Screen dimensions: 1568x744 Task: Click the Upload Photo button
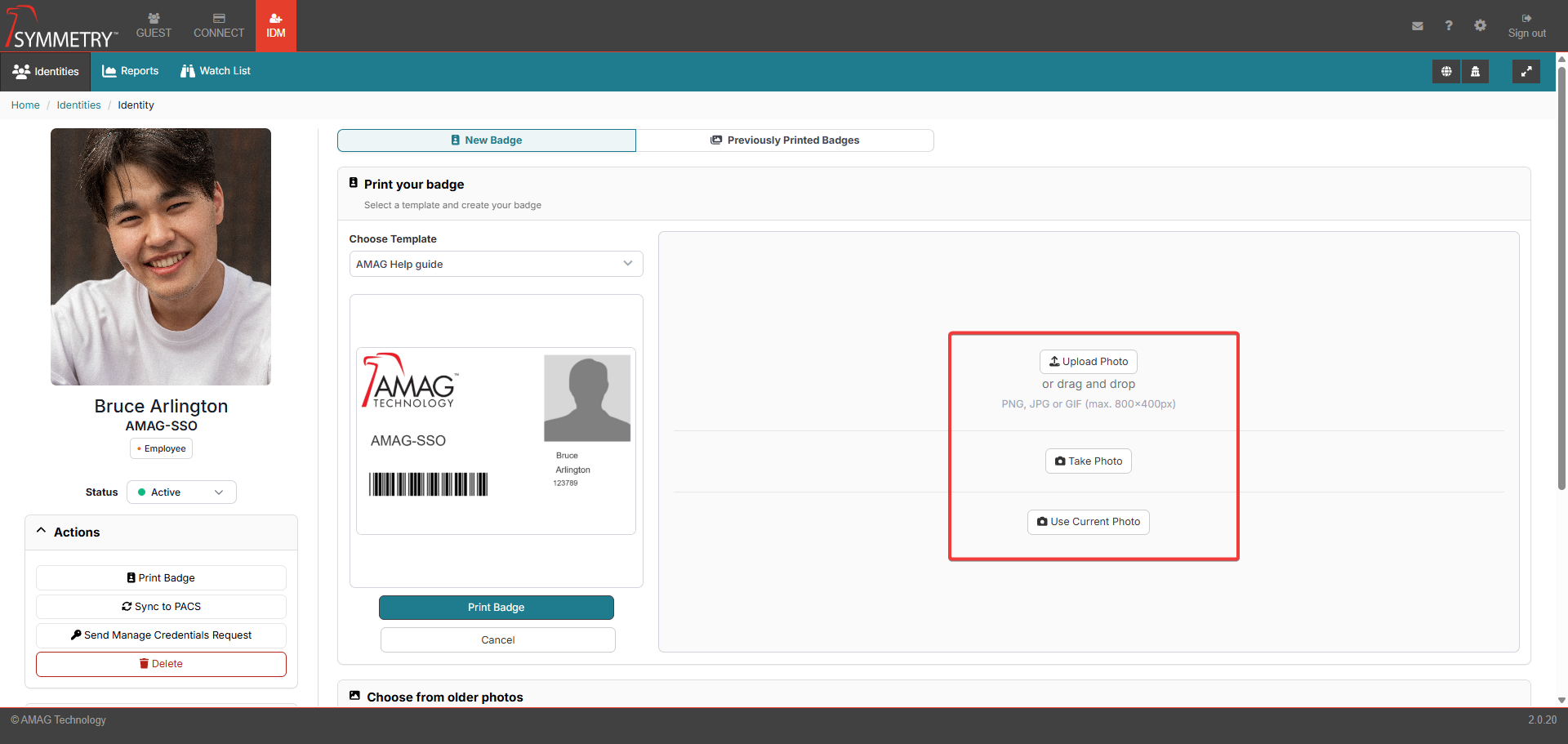[1088, 362]
